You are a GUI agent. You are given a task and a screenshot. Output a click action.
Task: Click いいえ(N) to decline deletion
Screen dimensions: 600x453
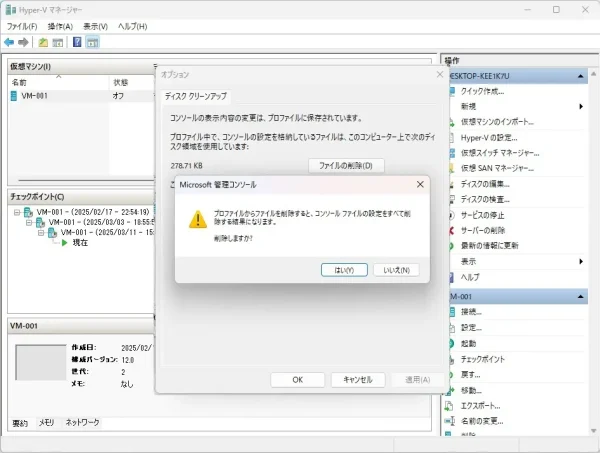tap(396, 270)
